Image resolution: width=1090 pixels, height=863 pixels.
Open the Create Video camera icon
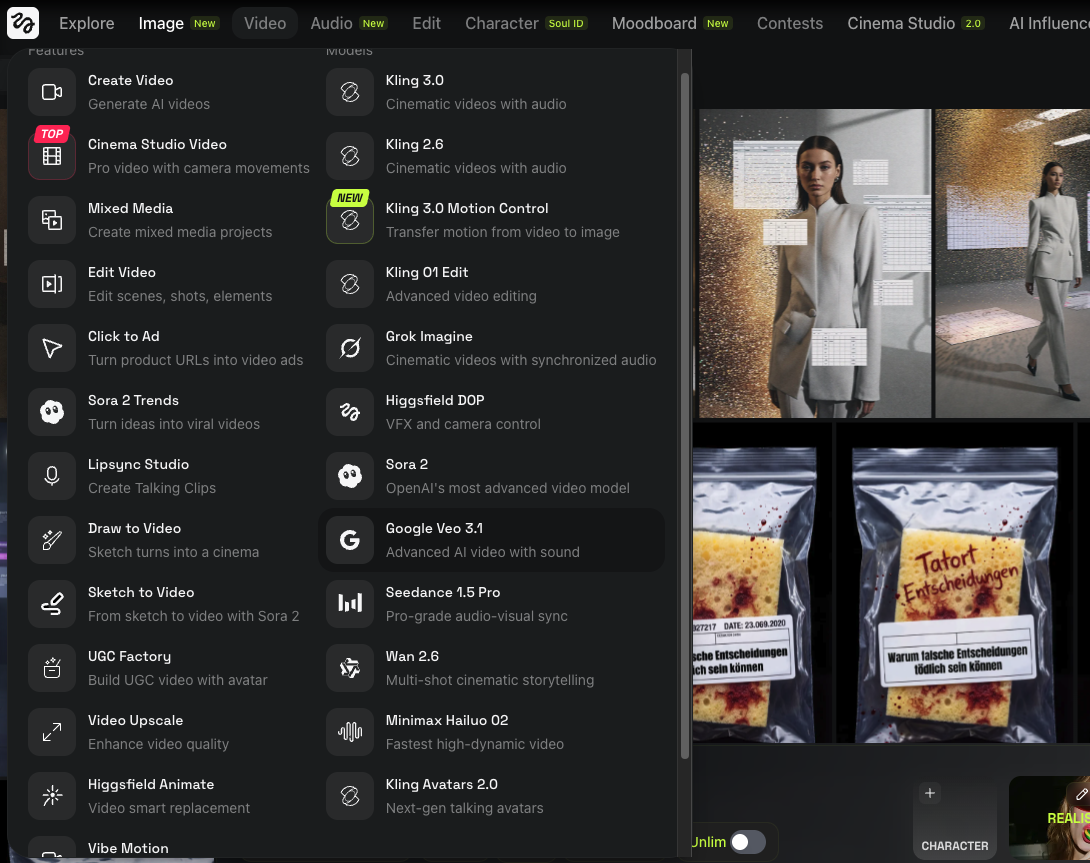[x=52, y=92]
